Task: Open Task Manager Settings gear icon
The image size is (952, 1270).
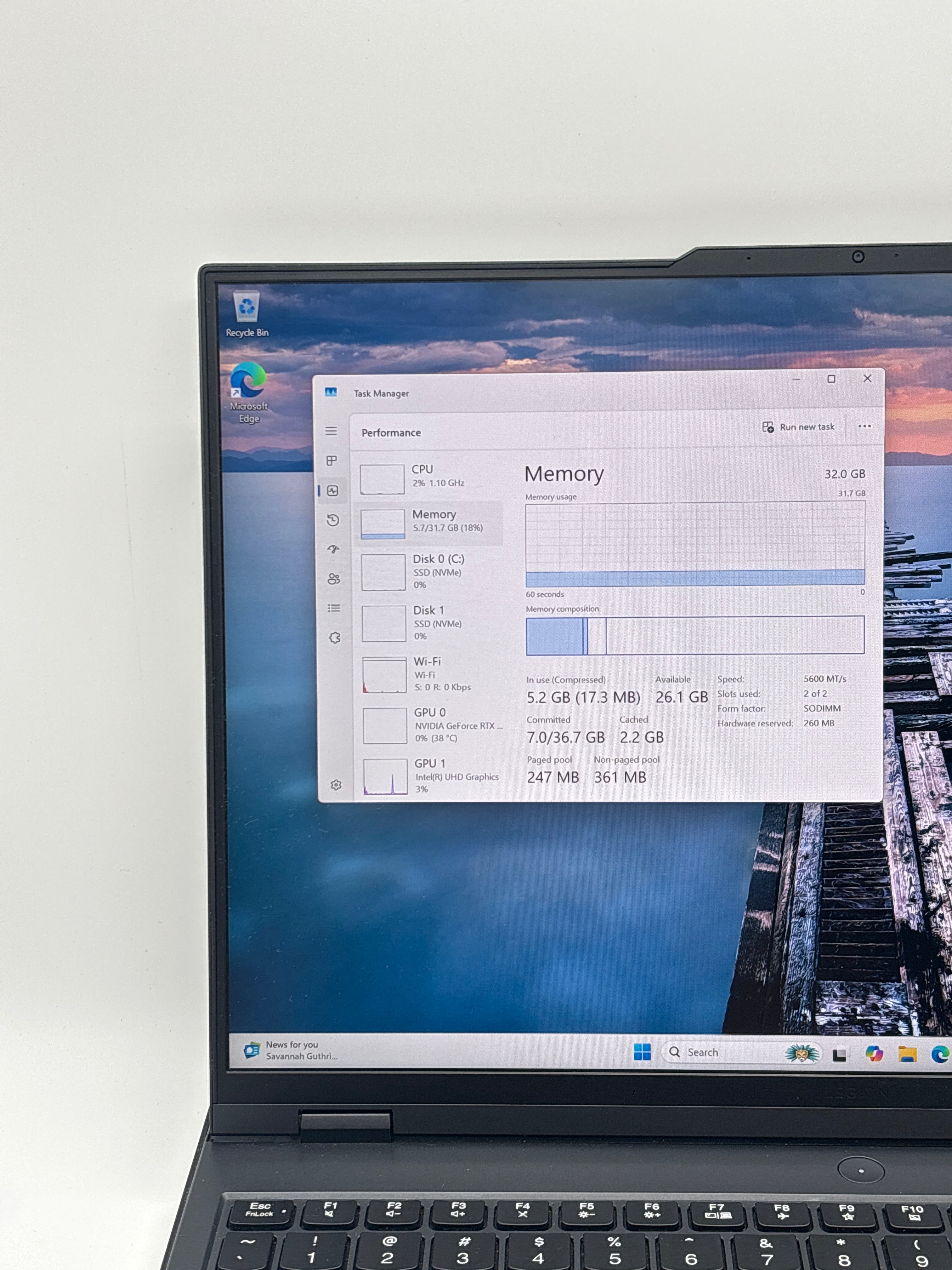Action: point(336,785)
